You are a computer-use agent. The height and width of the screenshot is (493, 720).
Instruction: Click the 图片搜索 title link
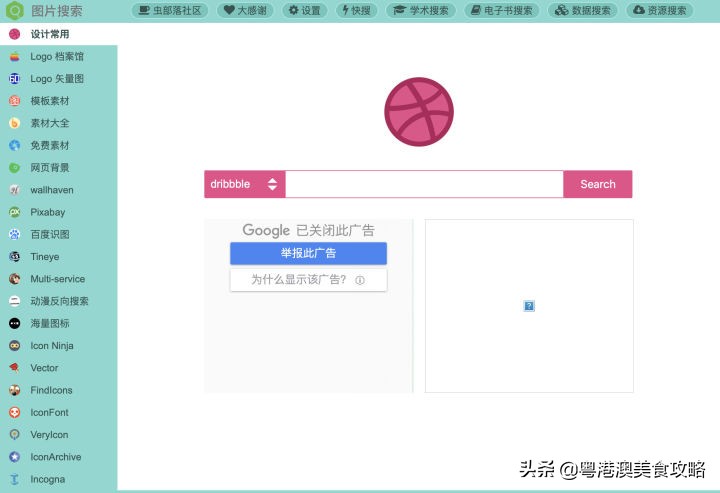[x=56, y=11]
